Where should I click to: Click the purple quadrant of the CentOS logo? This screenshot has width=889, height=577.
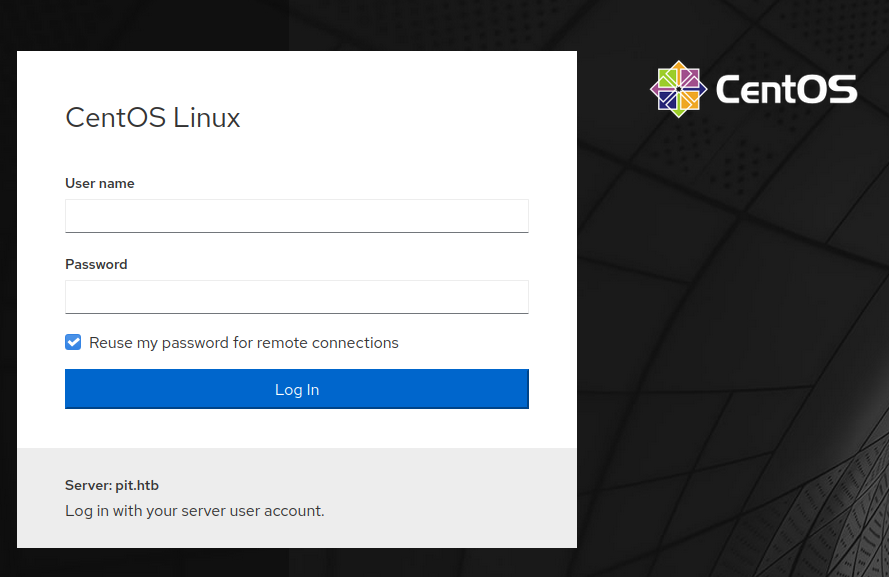[689, 79]
